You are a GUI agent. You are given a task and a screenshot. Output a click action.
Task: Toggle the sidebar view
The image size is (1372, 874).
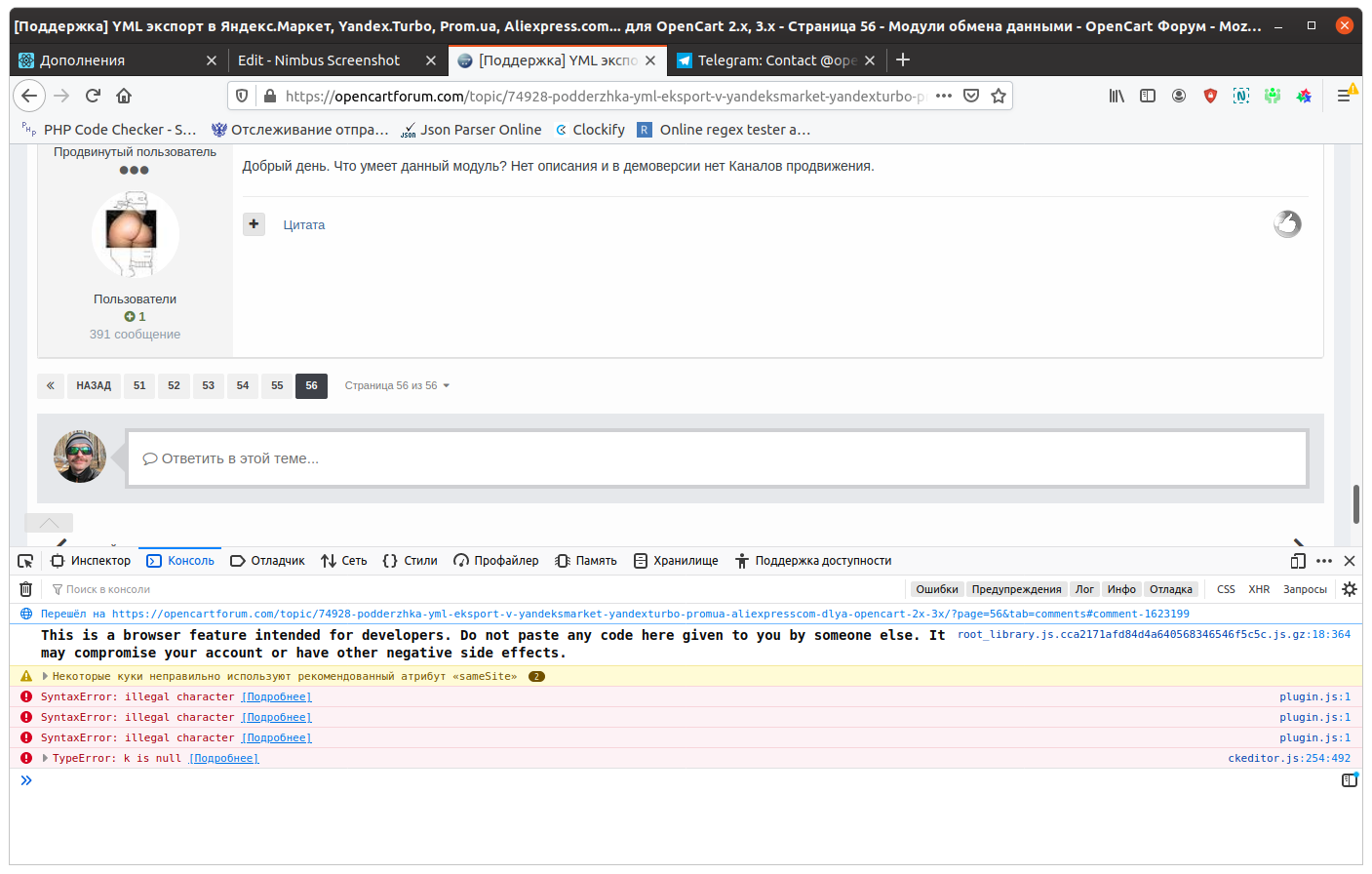pyautogui.click(x=1148, y=96)
